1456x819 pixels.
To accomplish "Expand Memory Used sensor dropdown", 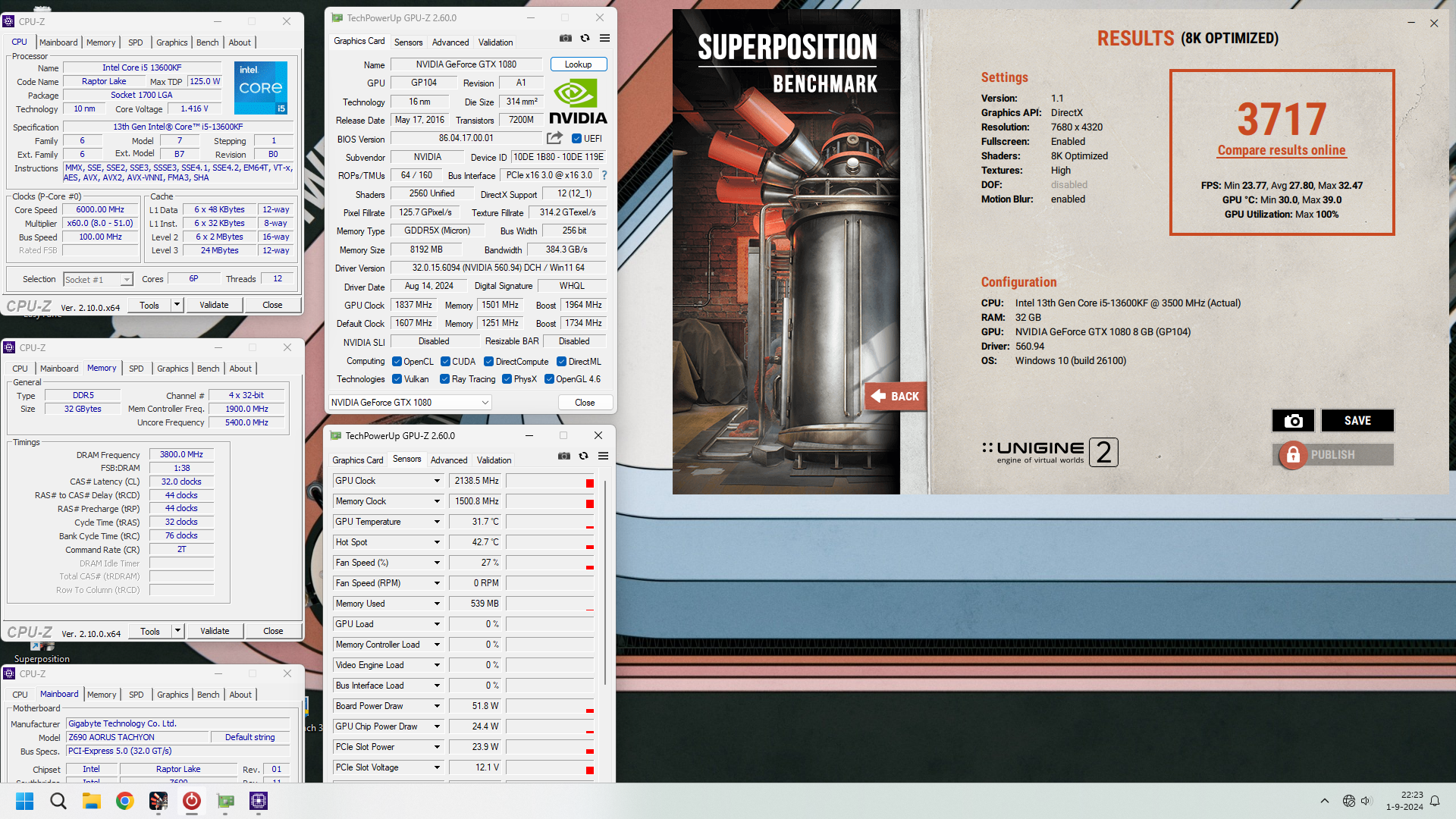I will pyautogui.click(x=437, y=604).
